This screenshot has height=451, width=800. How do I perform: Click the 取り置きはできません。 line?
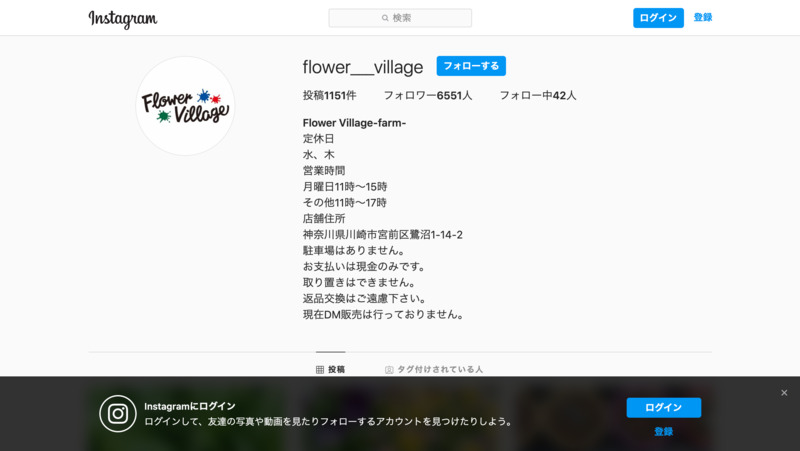(361, 283)
